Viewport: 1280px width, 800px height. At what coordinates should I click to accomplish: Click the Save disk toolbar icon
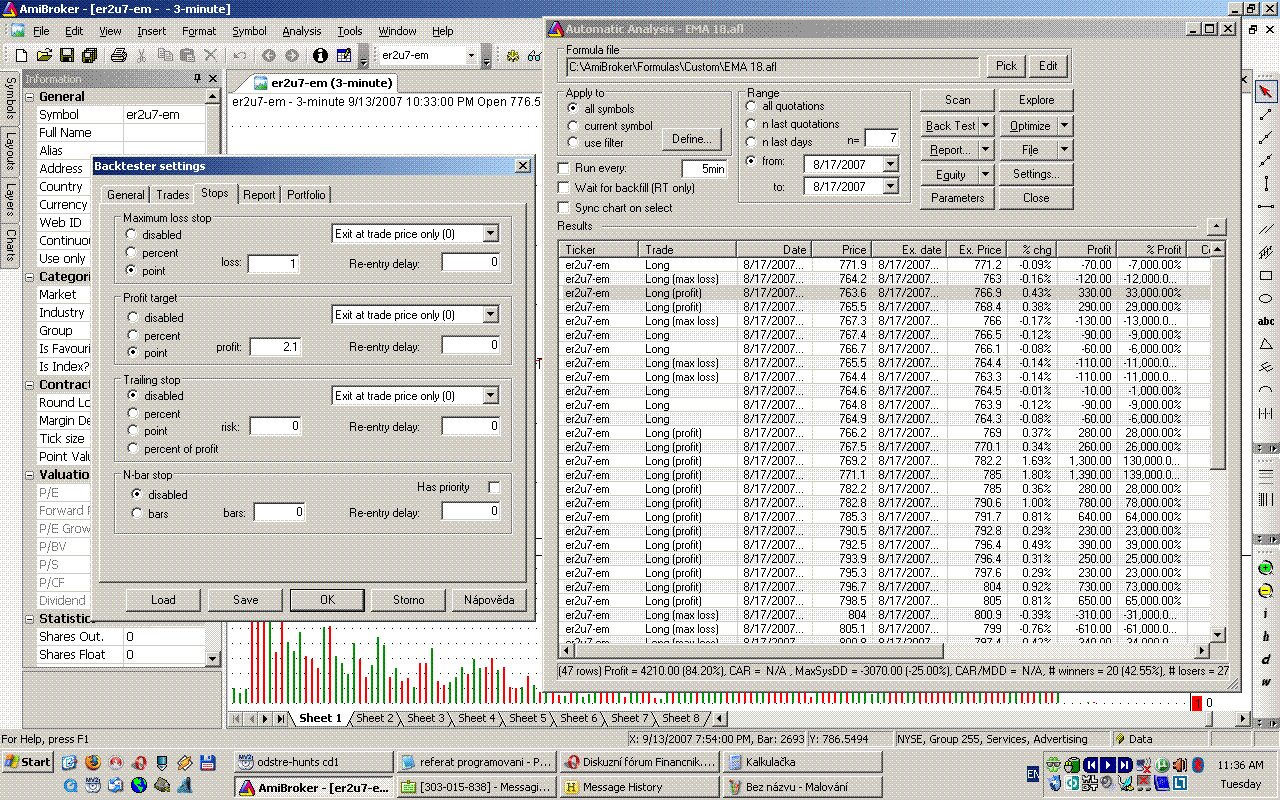[x=67, y=56]
